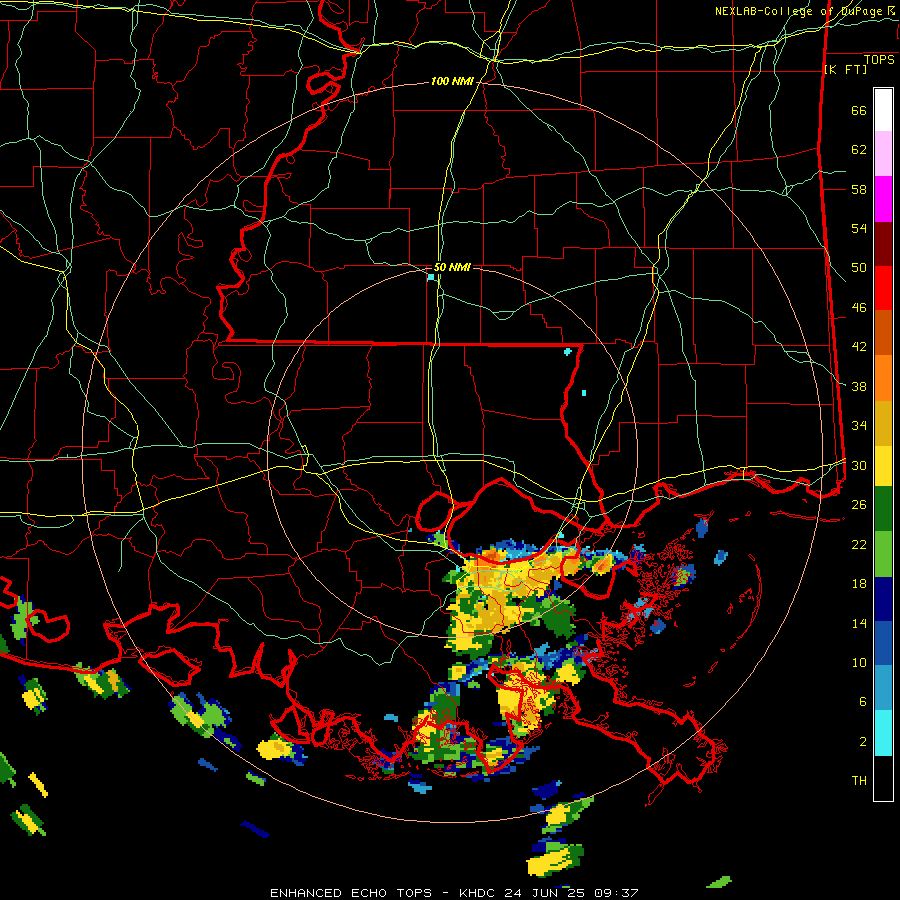The height and width of the screenshot is (900, 900).
Task: Click the navy 14-18 kft legend swatch
Action: click(x=883, y=599)
